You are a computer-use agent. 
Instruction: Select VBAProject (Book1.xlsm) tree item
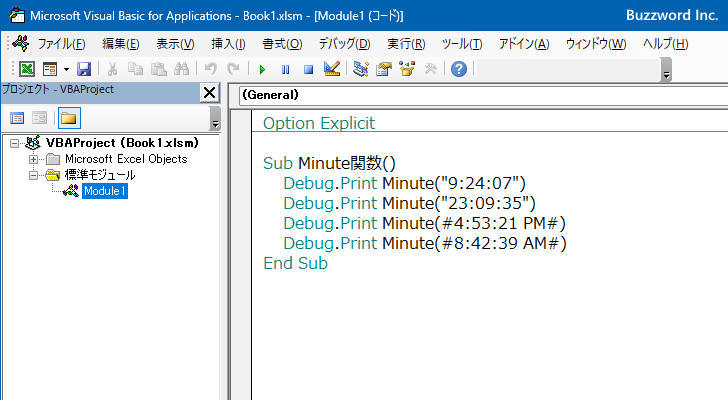coord(122,143)
